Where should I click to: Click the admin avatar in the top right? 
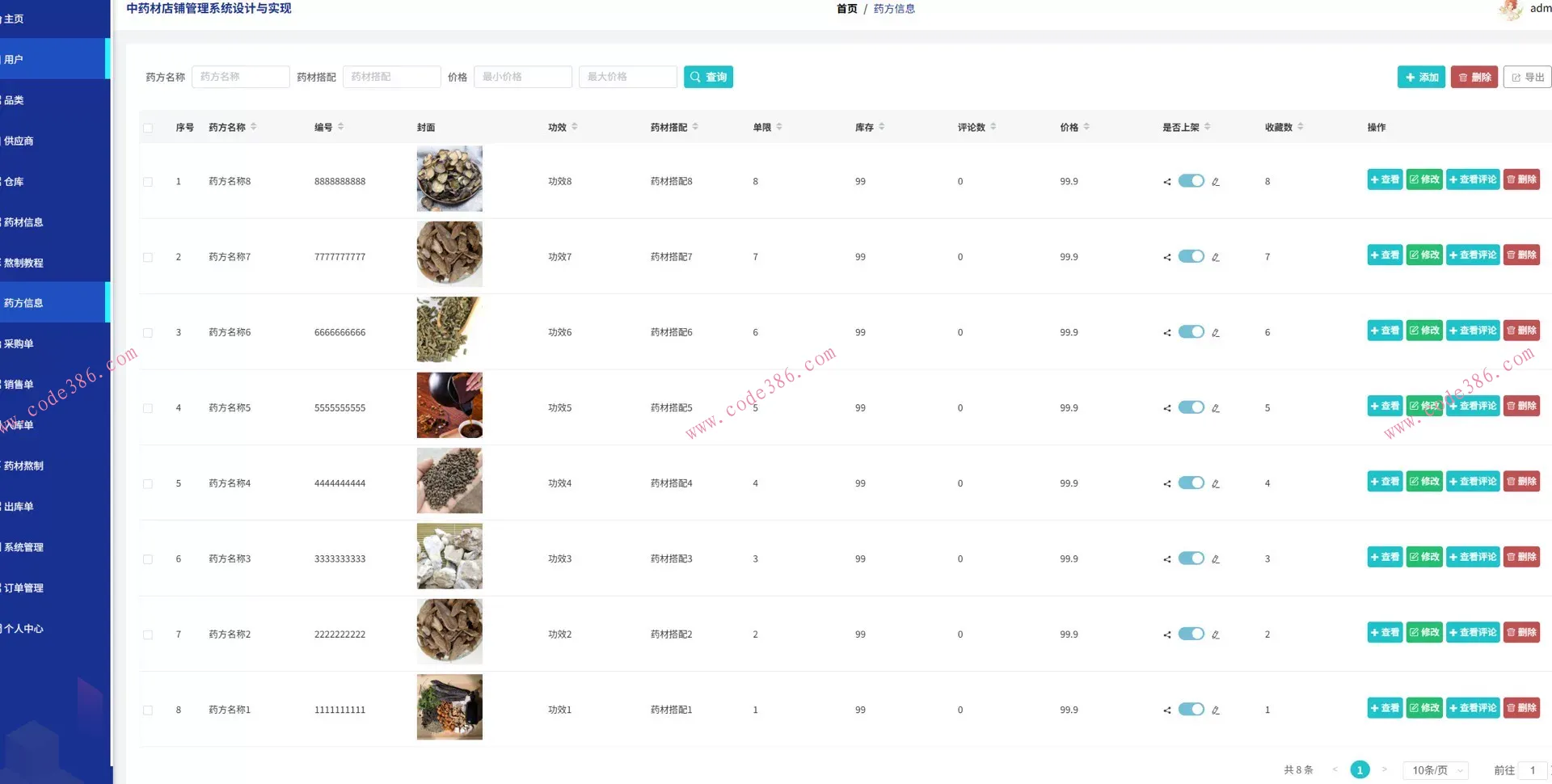(1510, 11)
